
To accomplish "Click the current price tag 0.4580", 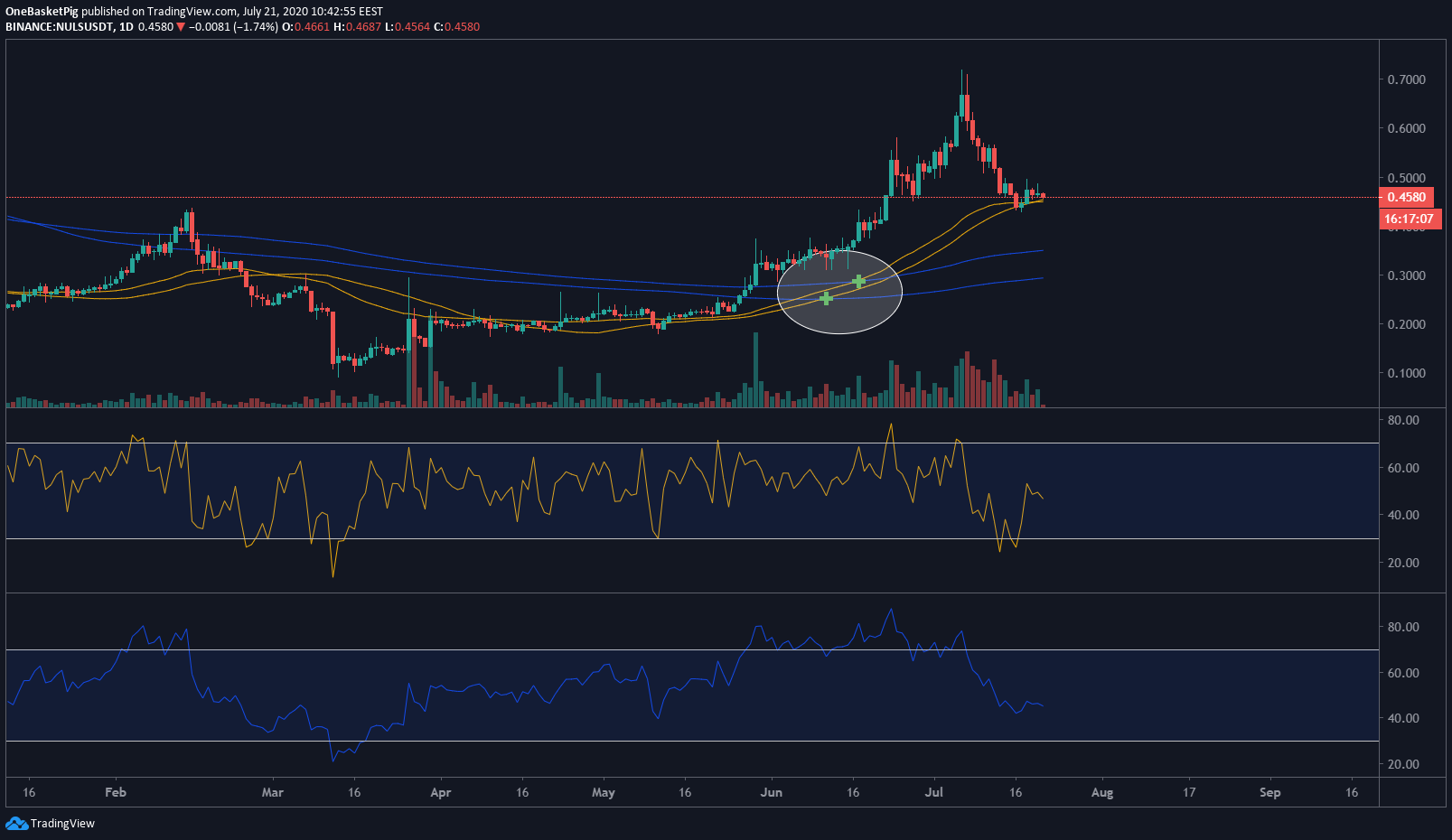I will [1407, 197].
